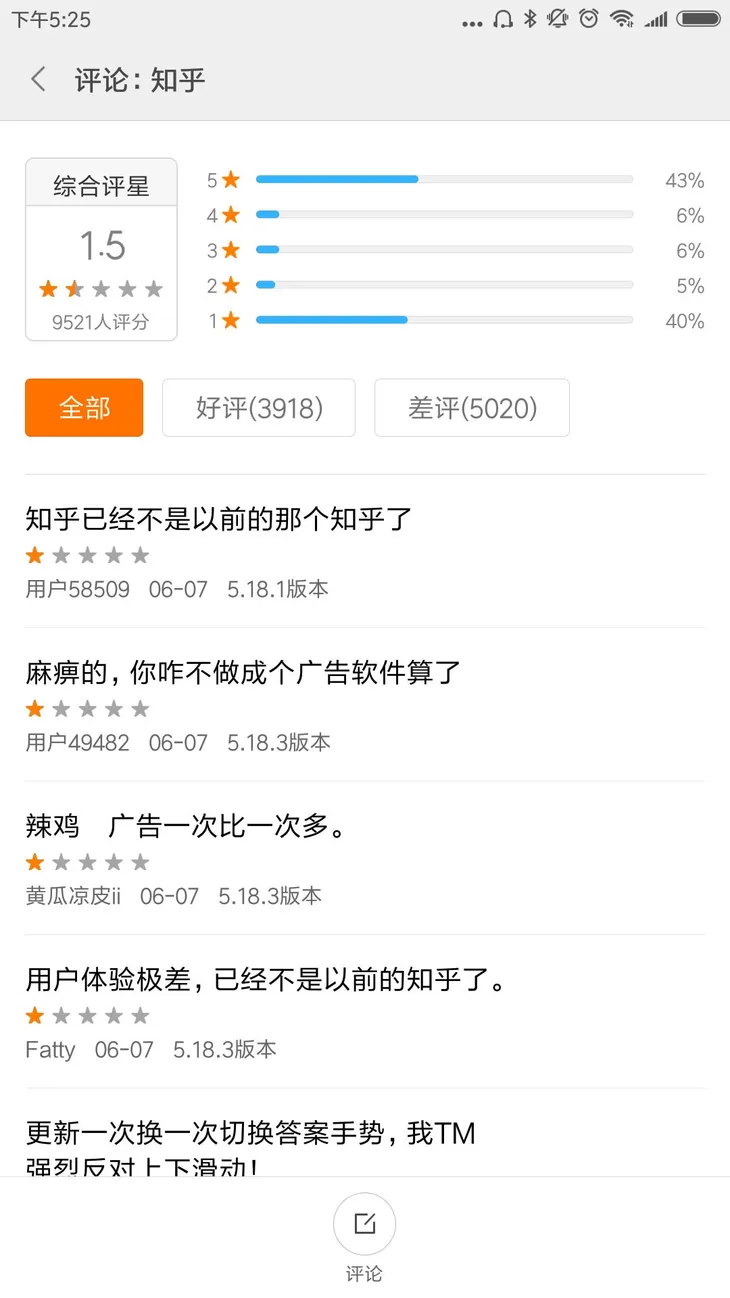Tap the Bluetooth status icon
This screenshot has width=730, height=1298.
pos(531,19)
